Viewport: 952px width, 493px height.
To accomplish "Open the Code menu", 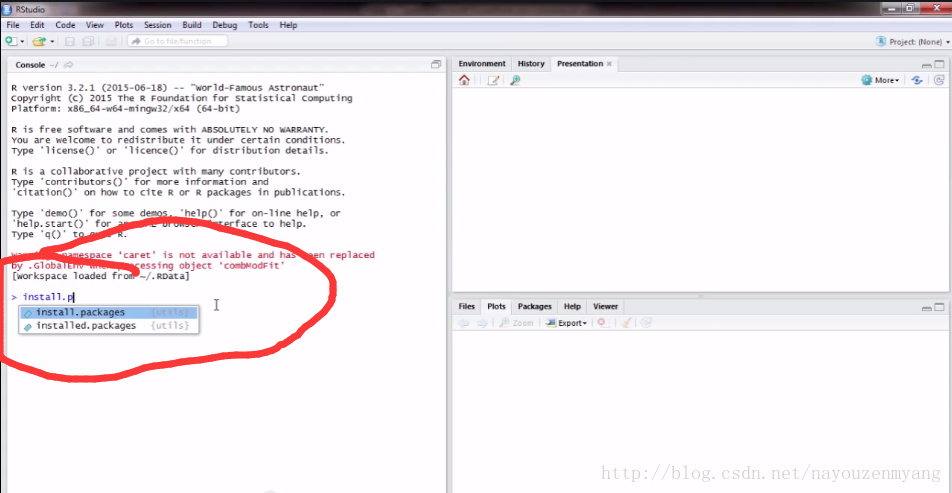I will [x=65, y=25].
